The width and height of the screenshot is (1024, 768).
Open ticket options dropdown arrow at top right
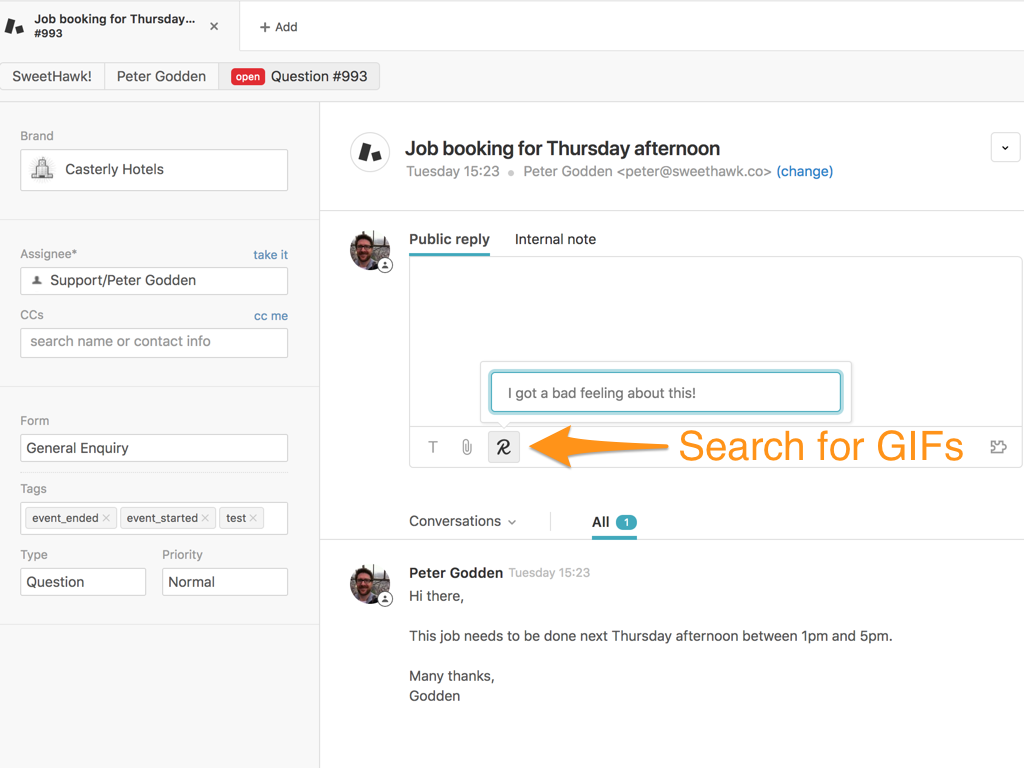[1005, 148]
